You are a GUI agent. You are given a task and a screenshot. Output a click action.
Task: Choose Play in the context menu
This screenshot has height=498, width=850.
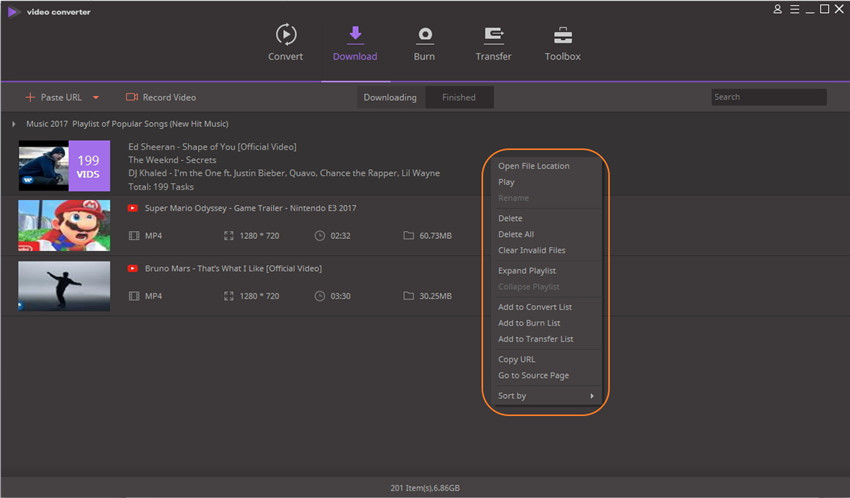click(x=506, y=182)
